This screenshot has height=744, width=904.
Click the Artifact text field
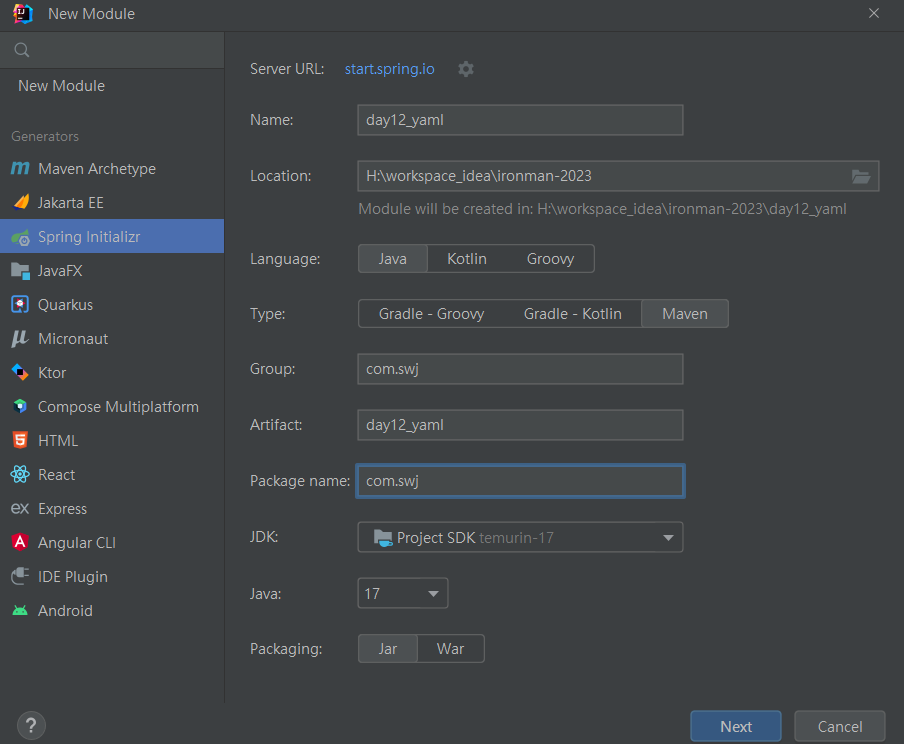tap(520, 425)
